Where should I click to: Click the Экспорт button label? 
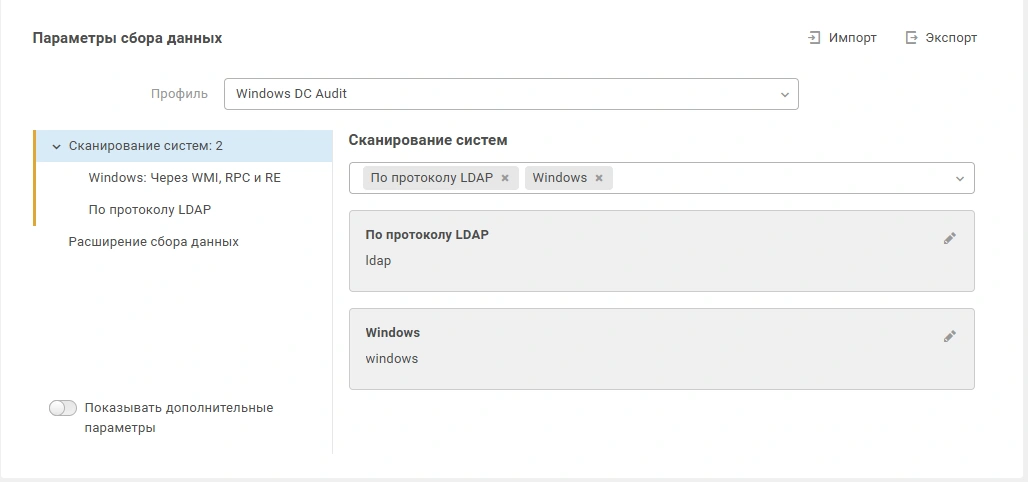951,38
